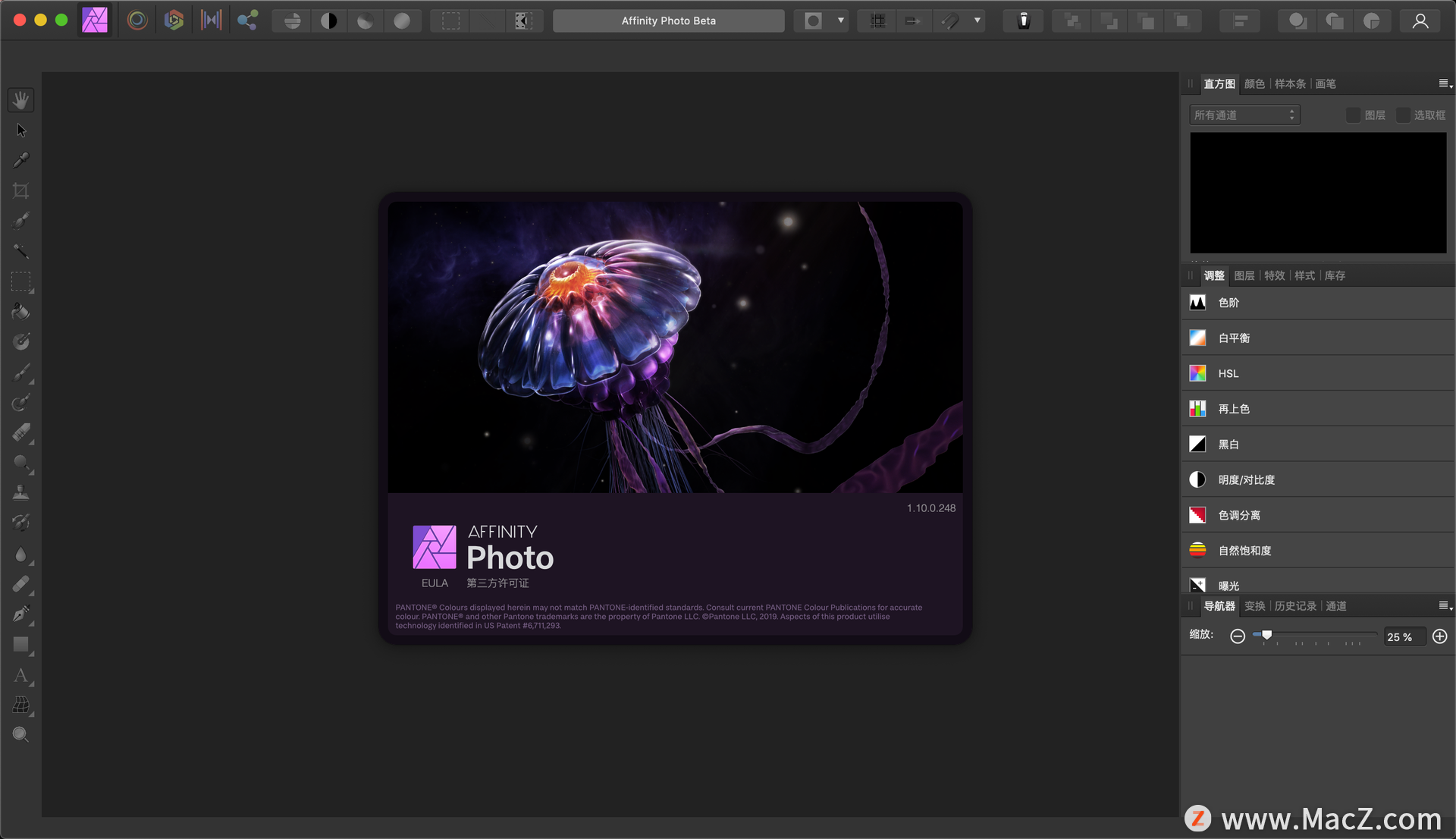Switch to the 颜色 tab
This screenshot has height=839, width=1456.
coord(1254,84)
